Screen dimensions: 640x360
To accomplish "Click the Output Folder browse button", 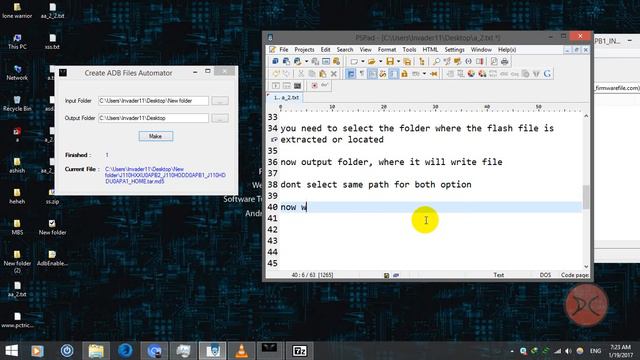I will (x=220, y=118).
